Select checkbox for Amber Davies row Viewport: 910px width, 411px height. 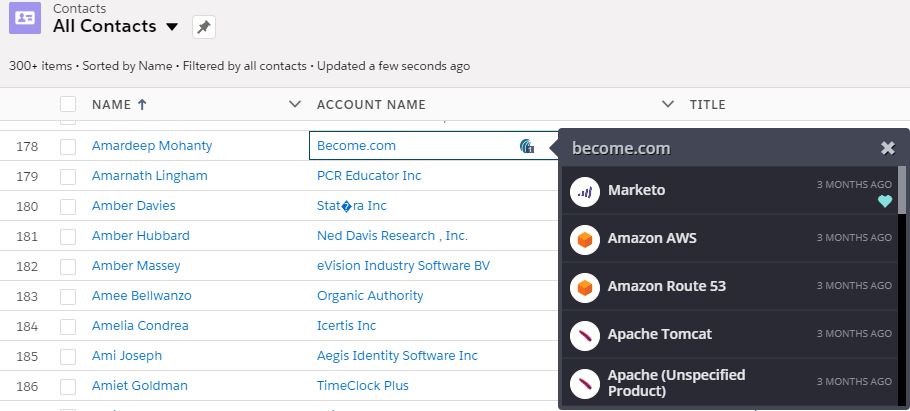[68, 206]
